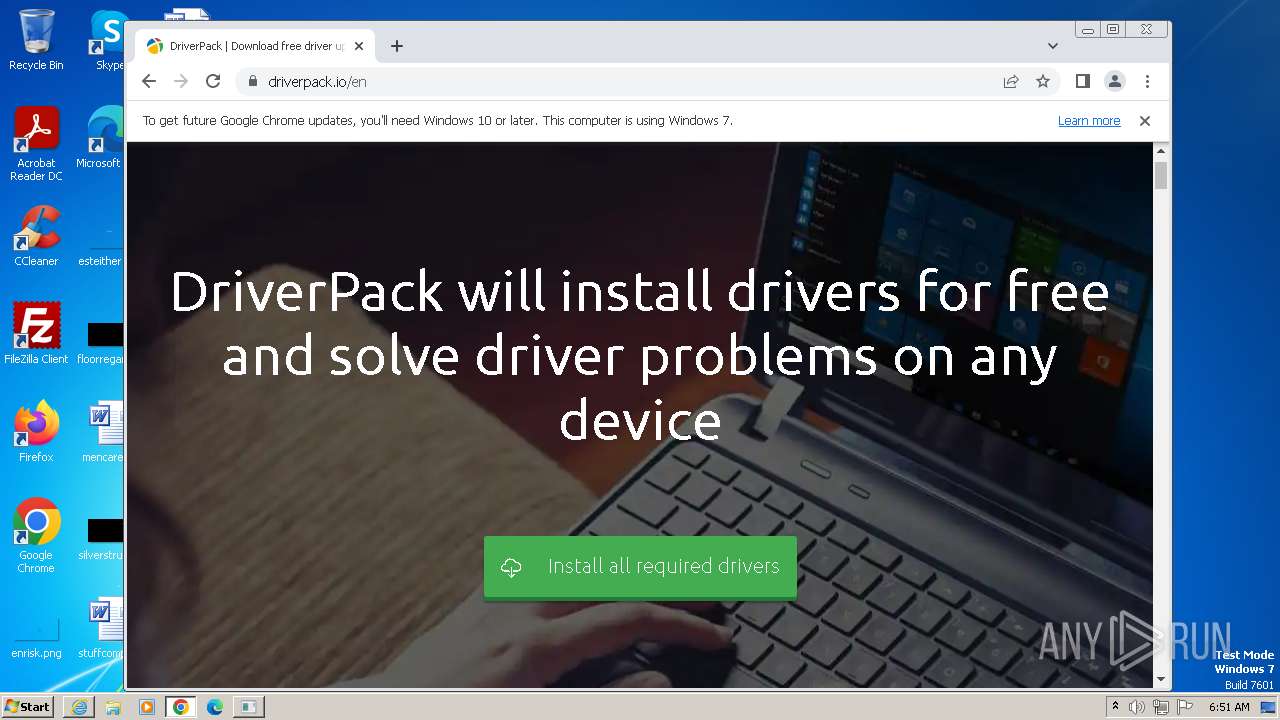Click the padlock site info icon

tap(252, 81)
